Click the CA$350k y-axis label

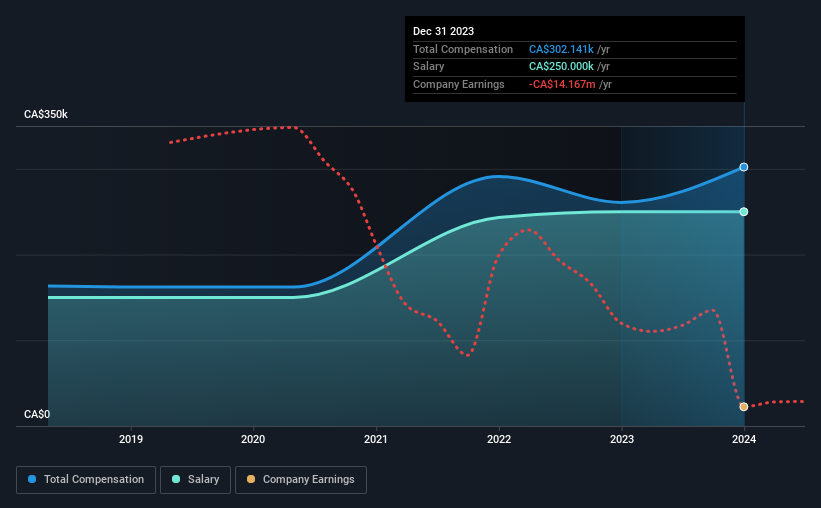(46, 115)
